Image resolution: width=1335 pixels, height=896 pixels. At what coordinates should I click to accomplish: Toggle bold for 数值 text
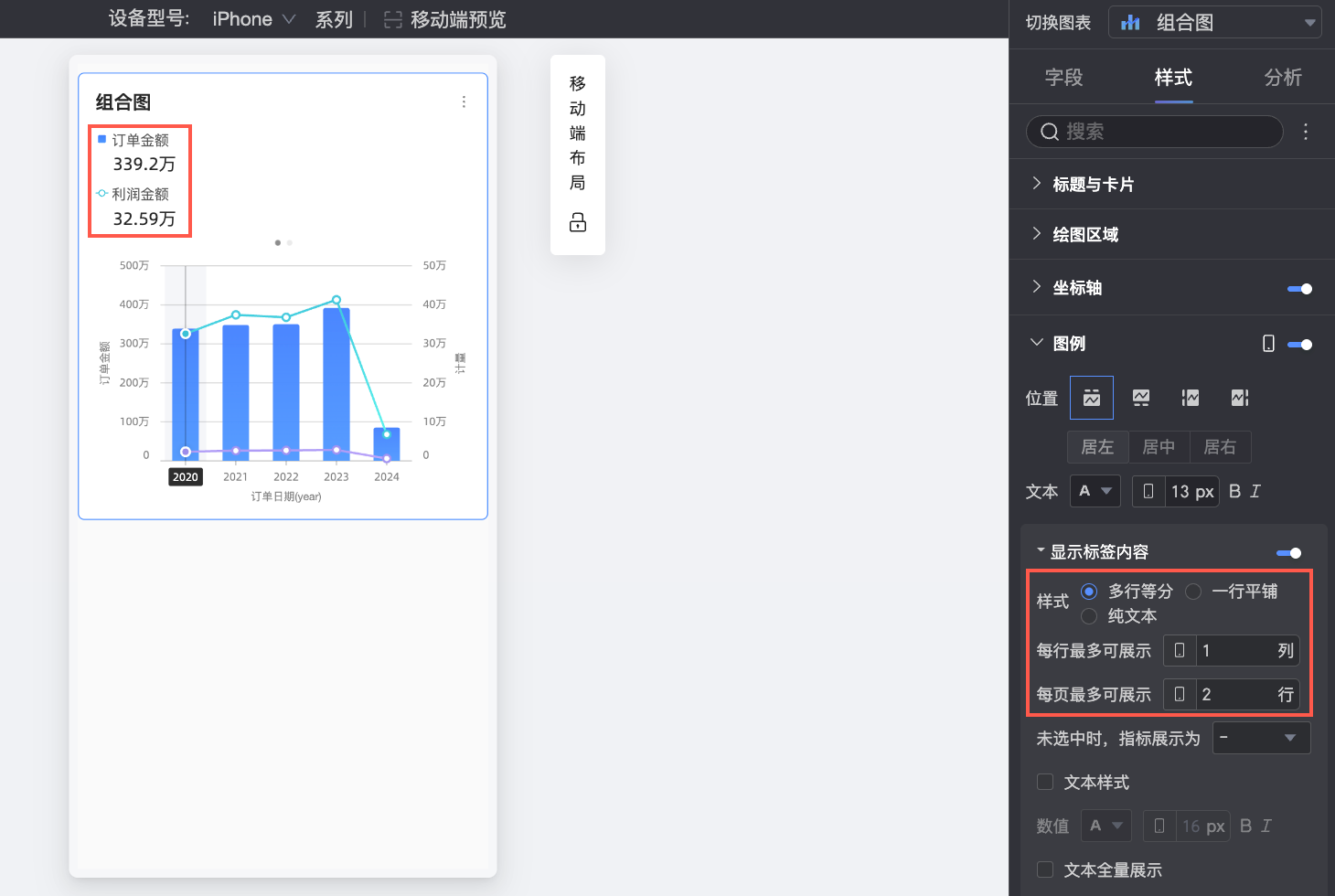(x=1245, y=826)
